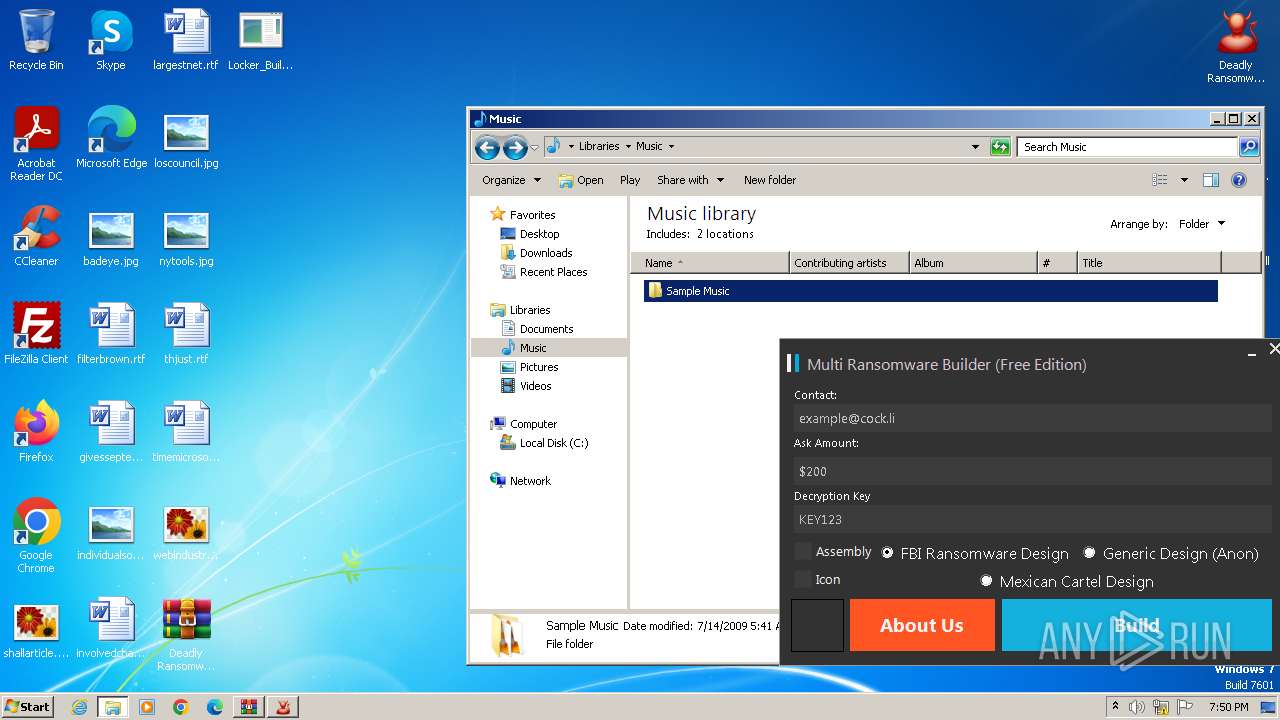The width and height of the screenshot is (1280, 720).
Task: Select the thjust.rtf document
Action: [x=186, y=334]
